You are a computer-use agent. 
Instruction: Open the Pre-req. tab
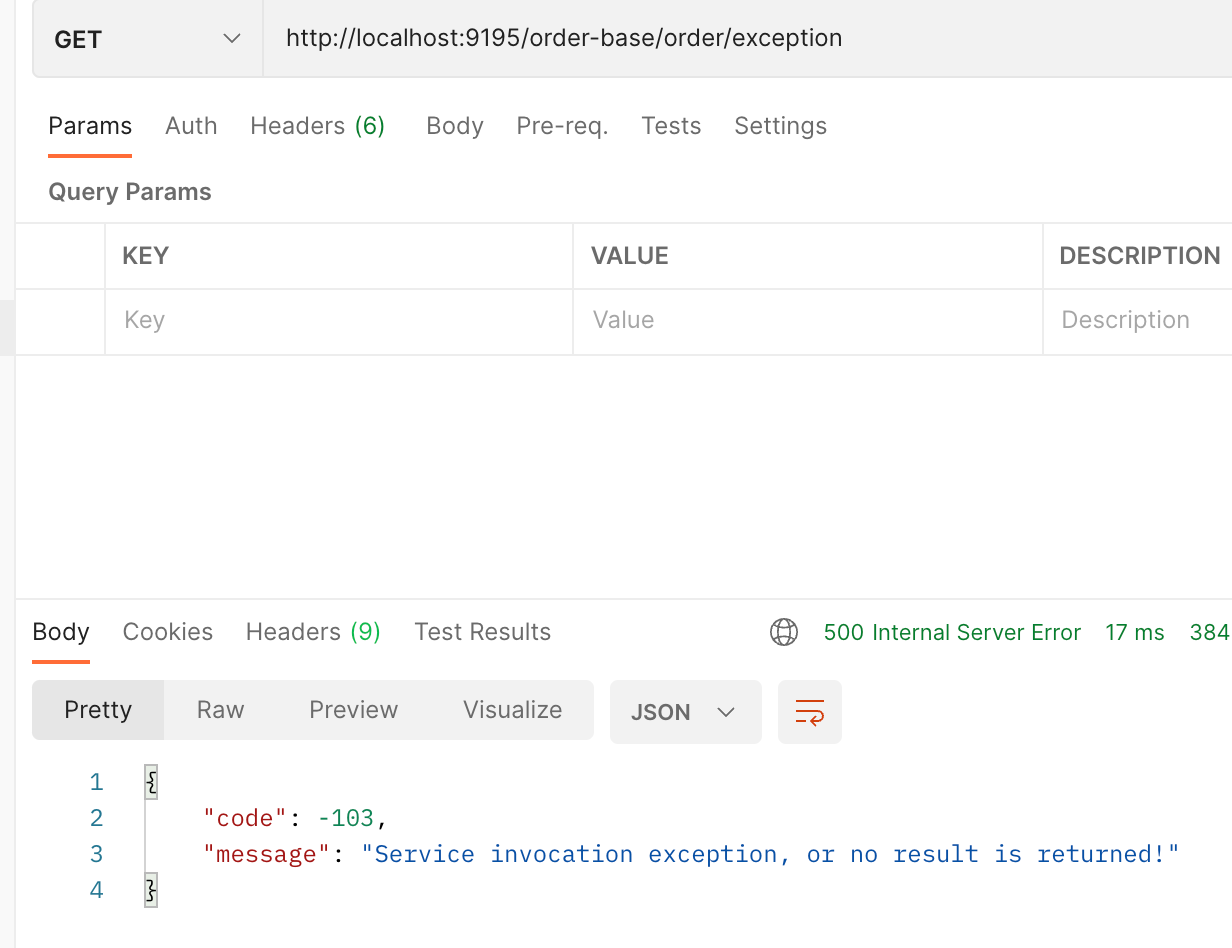click(x=562, y=126)
